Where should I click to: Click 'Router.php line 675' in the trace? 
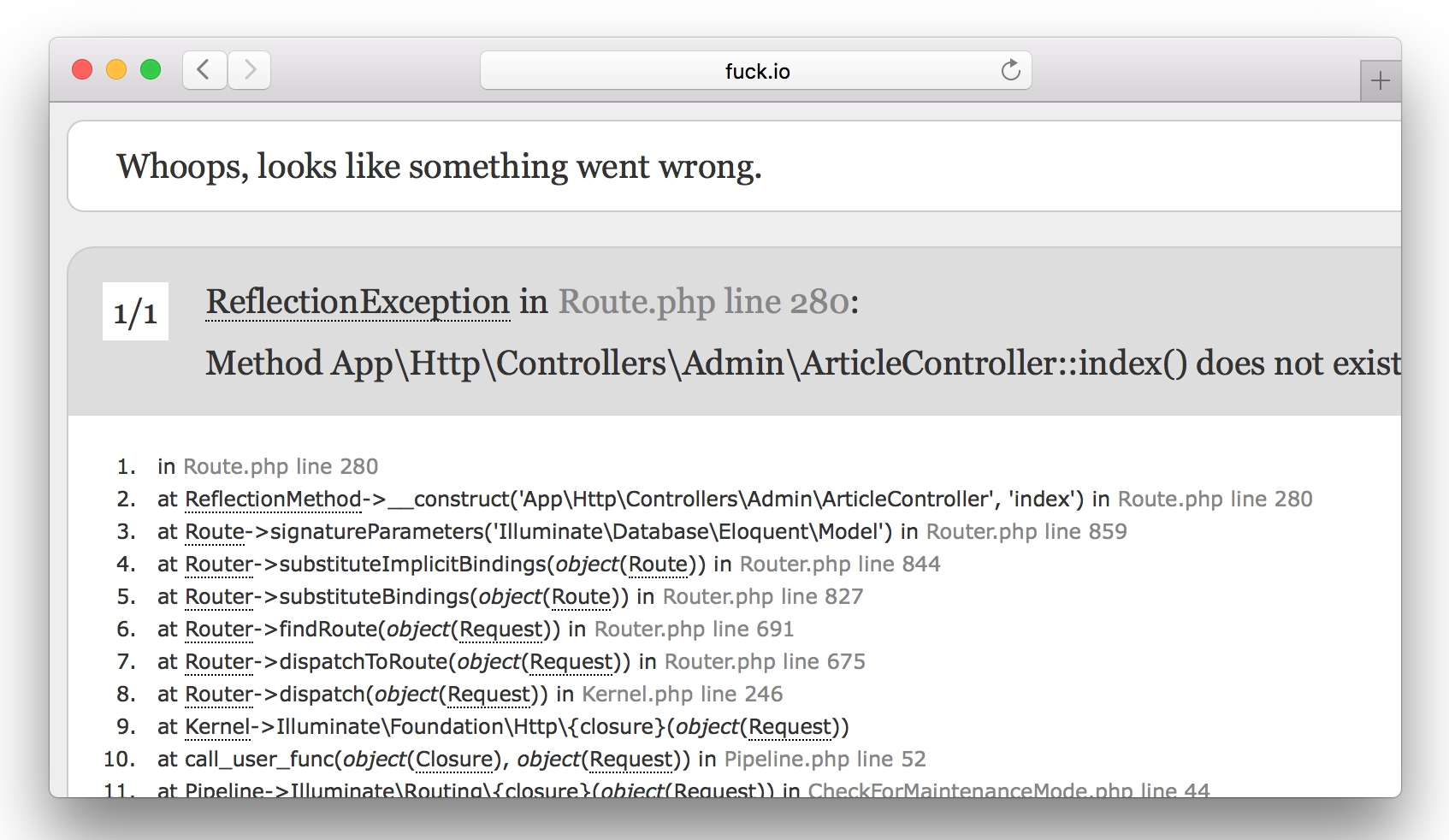click(x=765, y=661)
